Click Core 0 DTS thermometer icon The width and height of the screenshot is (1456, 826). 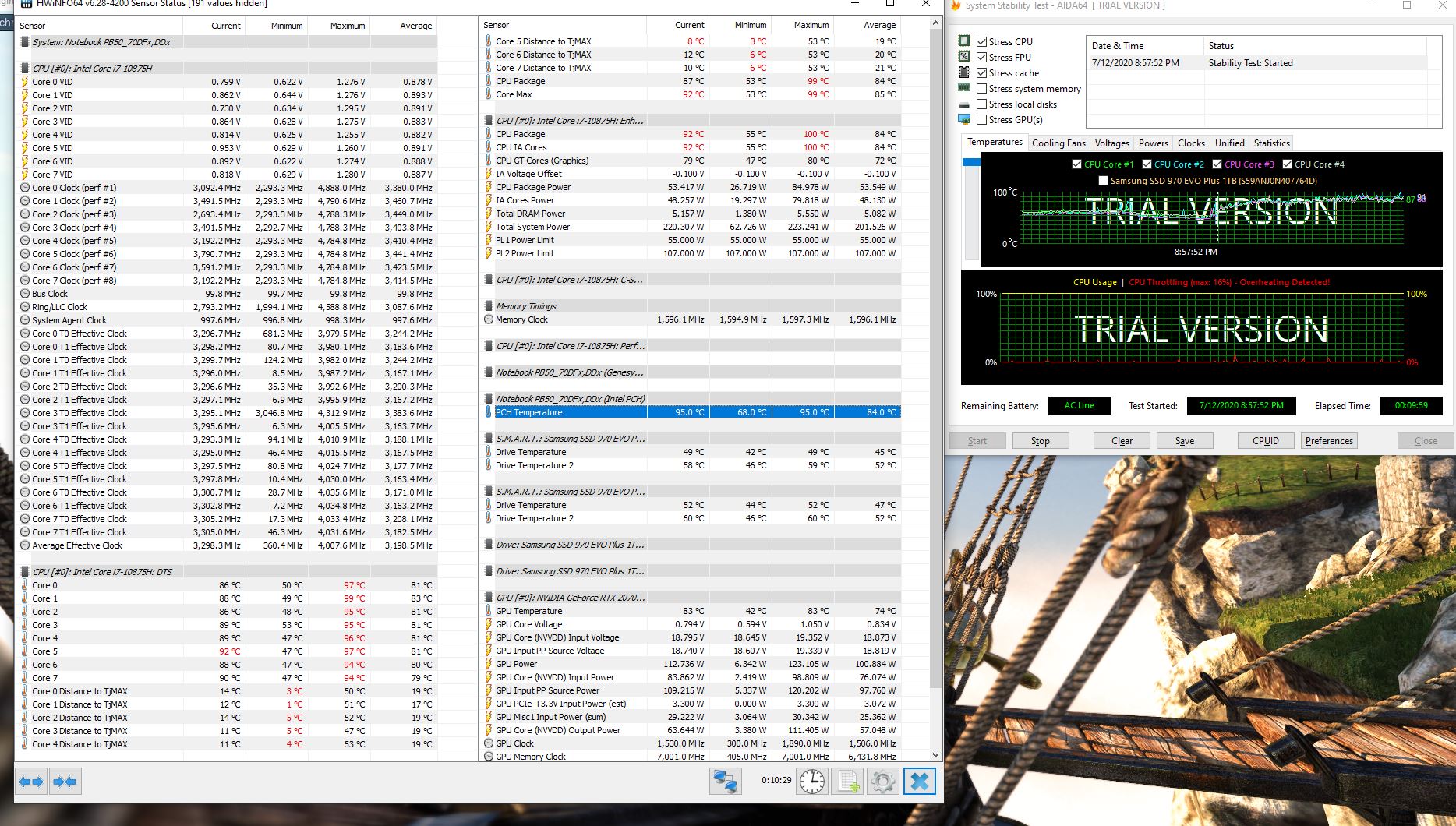[25, 585]
